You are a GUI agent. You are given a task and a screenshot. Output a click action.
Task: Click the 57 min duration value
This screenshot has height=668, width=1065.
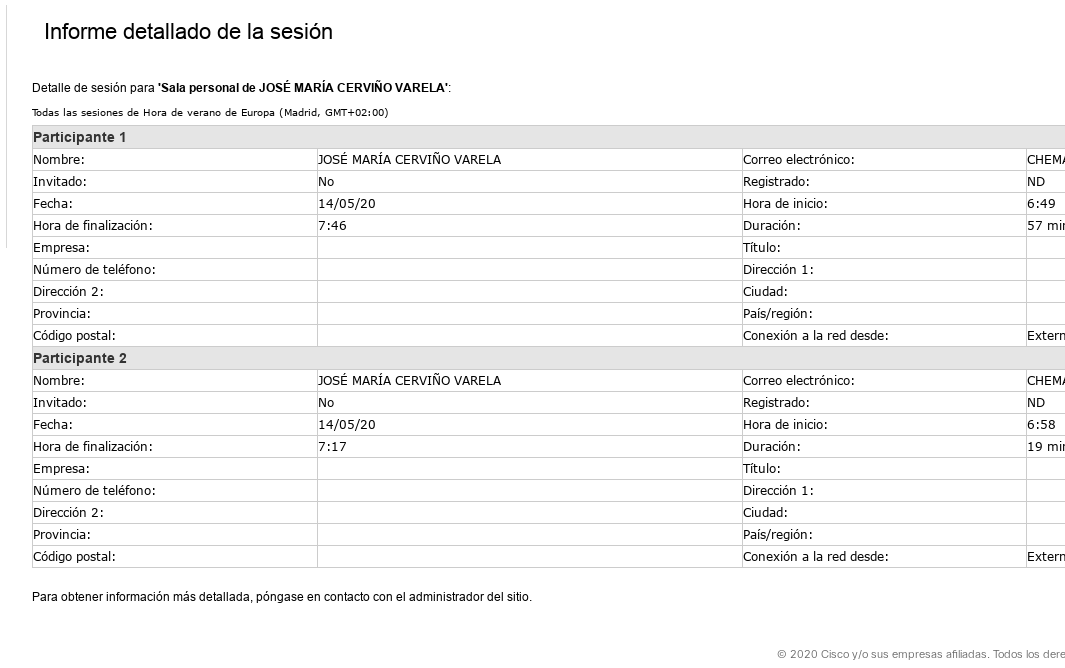(1045, 226)
